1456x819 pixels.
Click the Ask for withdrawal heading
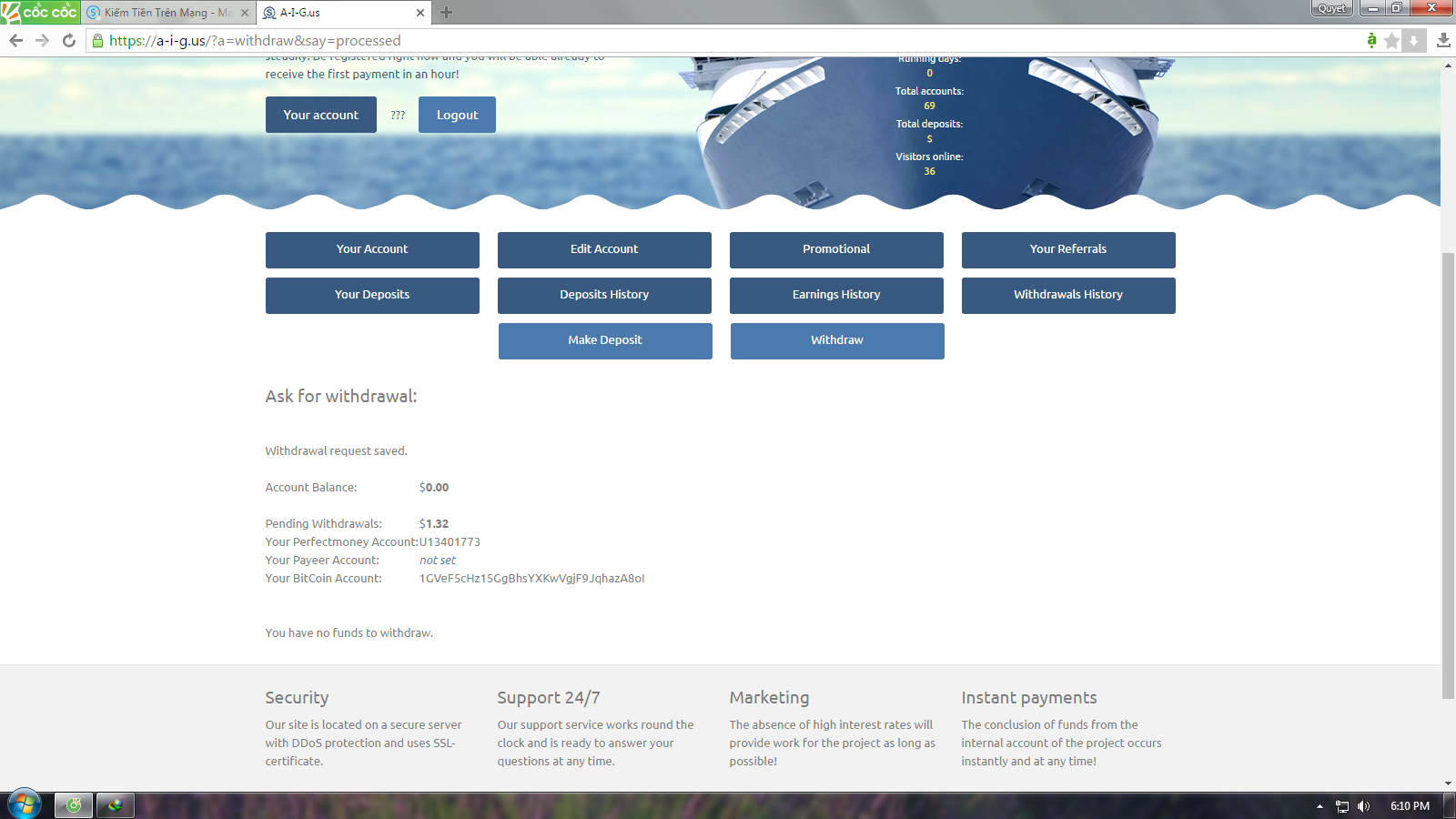341,396
